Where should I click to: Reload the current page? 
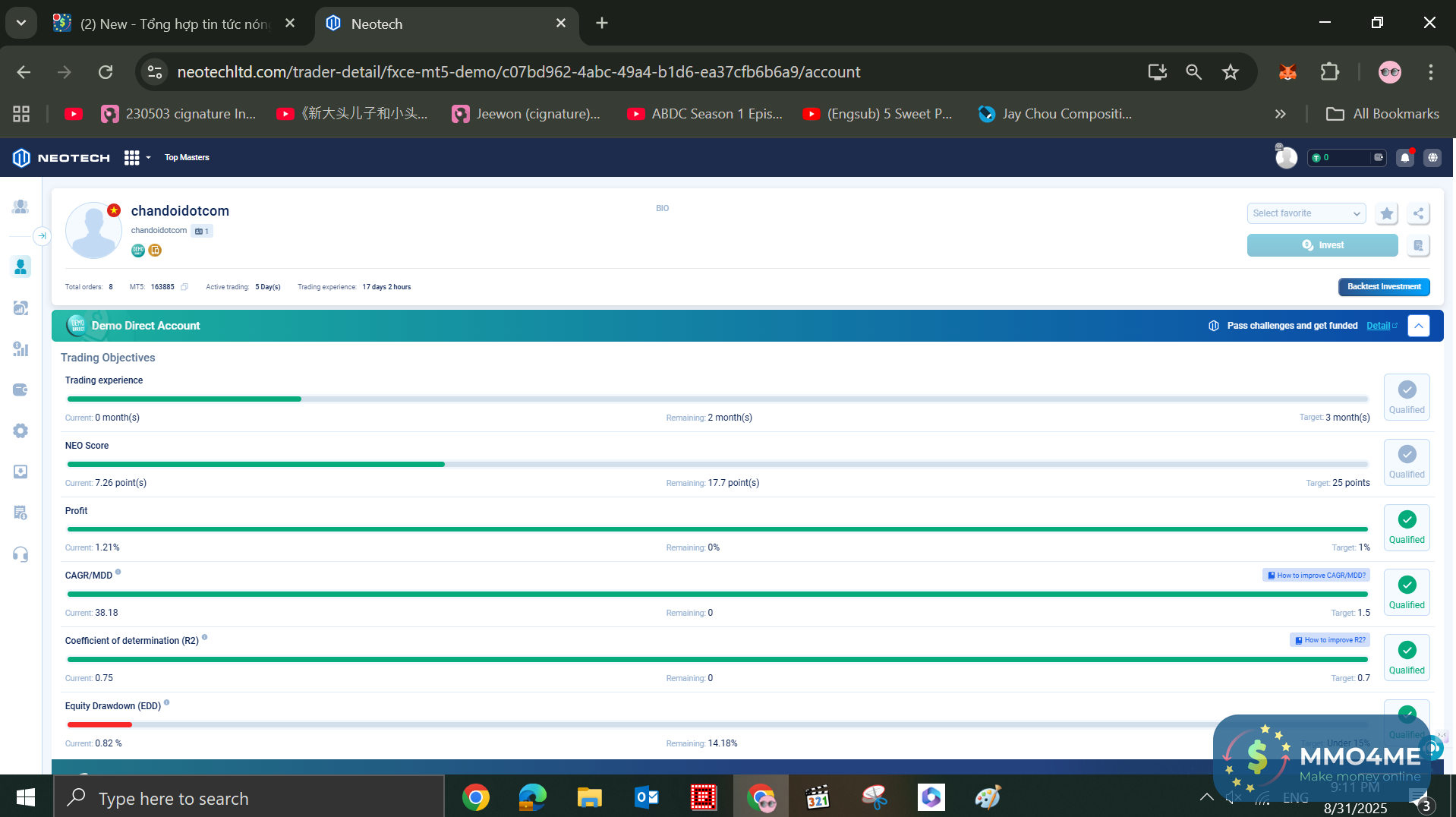(106, 72)
